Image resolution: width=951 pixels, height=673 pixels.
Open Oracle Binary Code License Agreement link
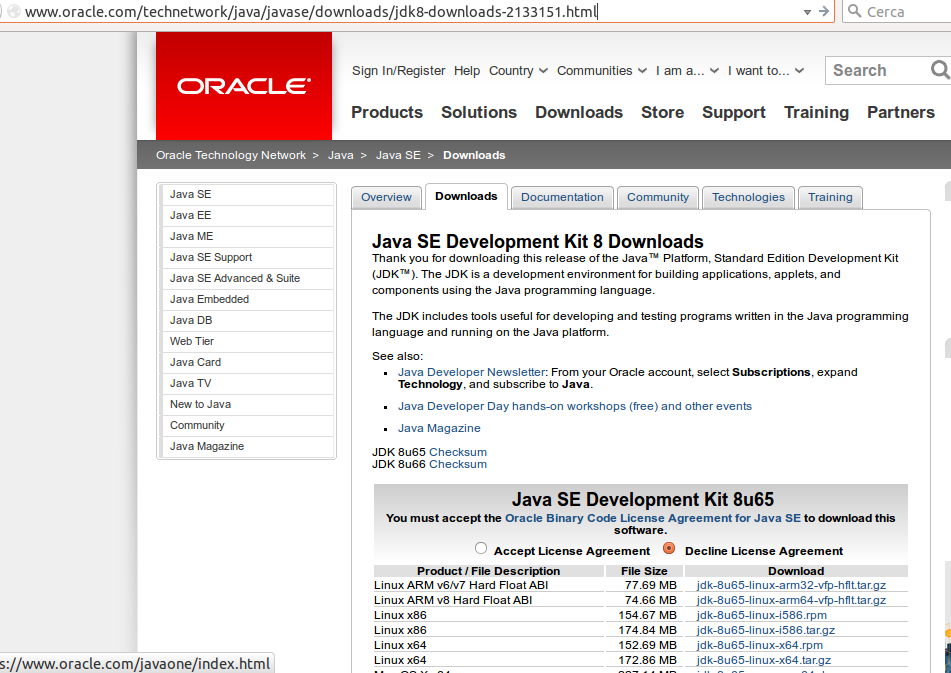click(653, 518)
